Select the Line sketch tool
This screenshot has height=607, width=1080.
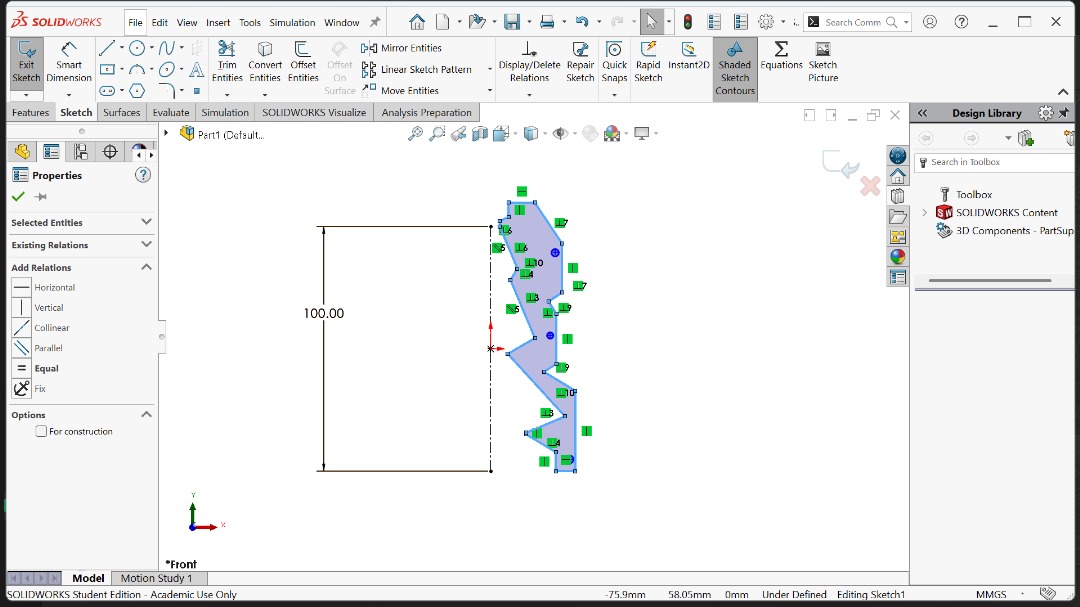pyautogui.click(x=107, y=48)
